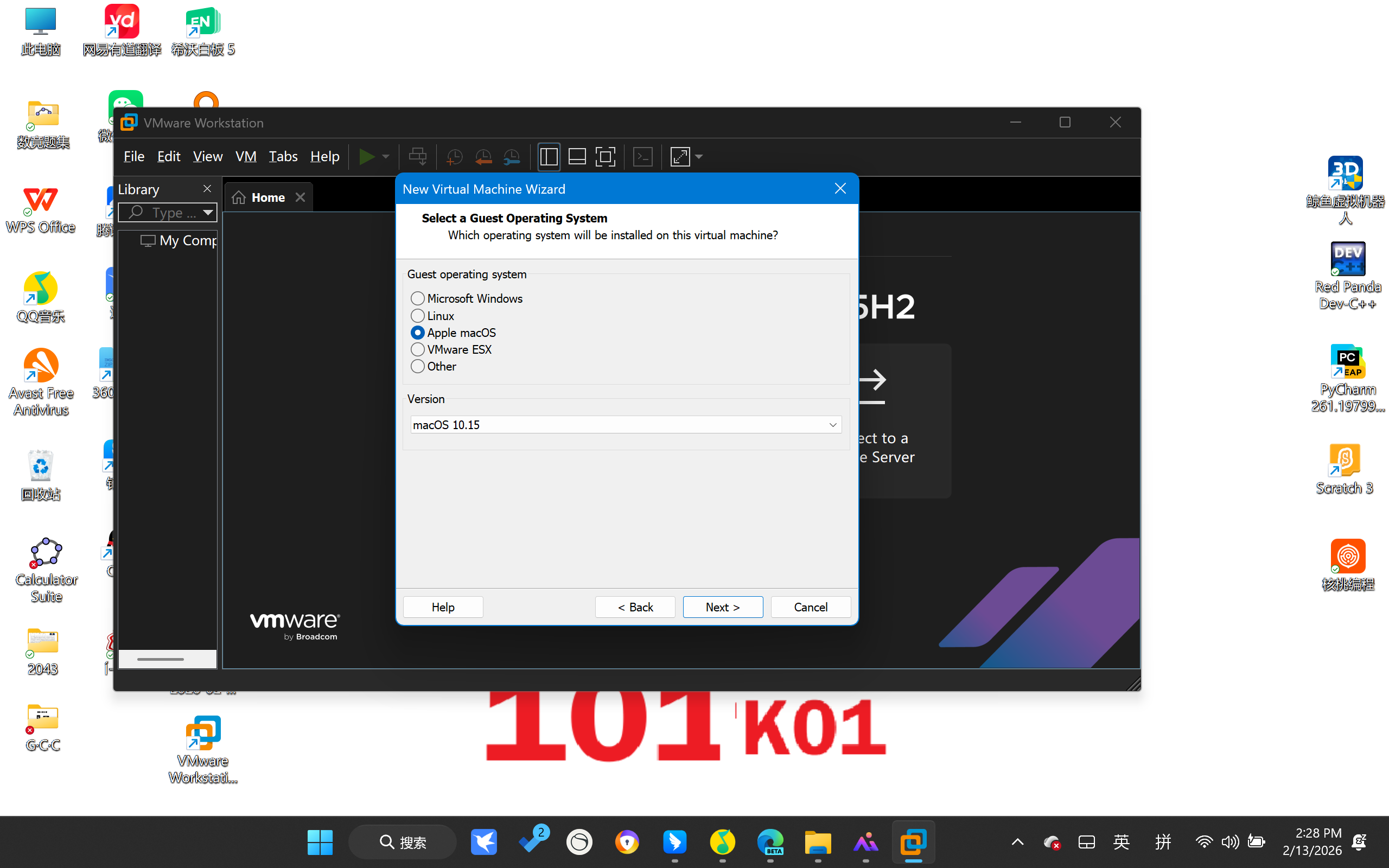This screenshot has height=868, width=1389.
Task: Open the VM menu
Action: [x=246, y=156]
